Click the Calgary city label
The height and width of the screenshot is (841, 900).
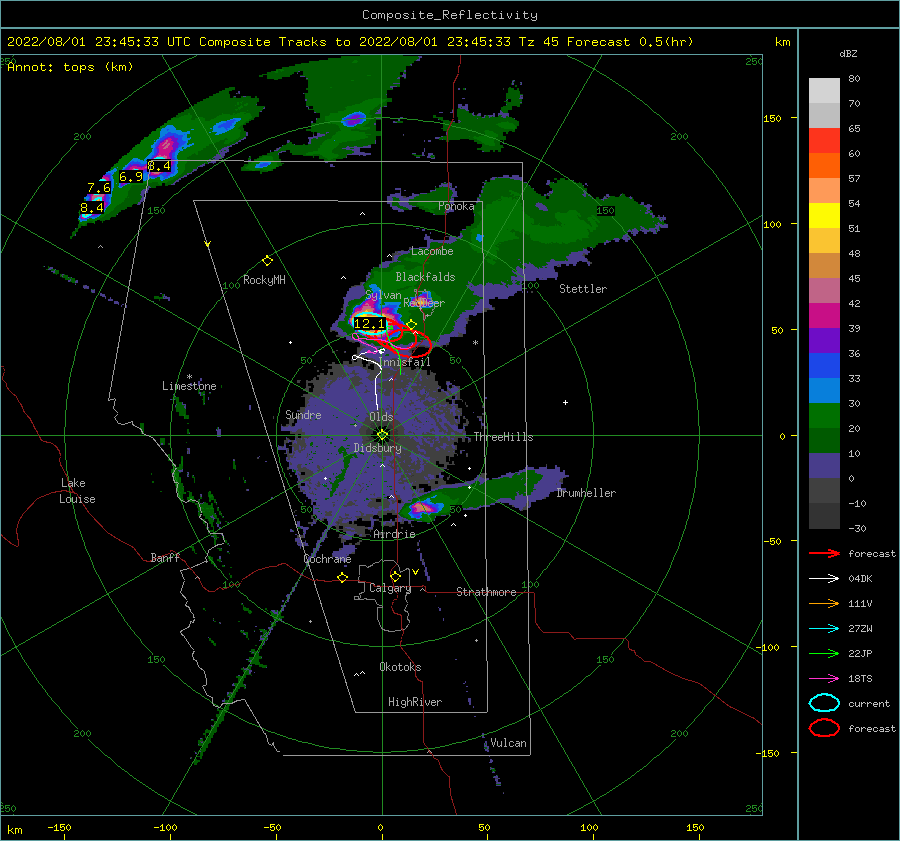coord(390,588)
